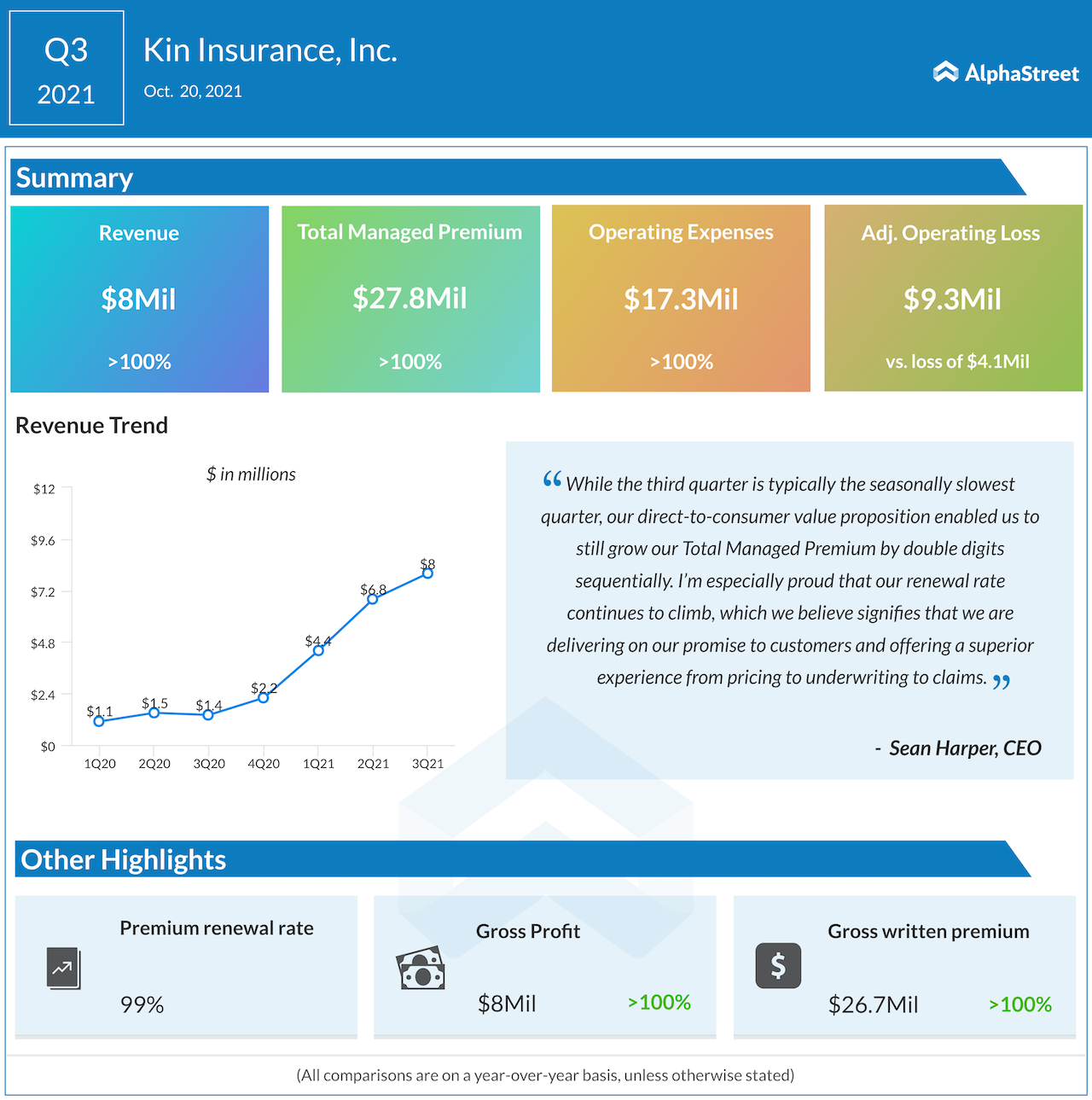Click the 99% renewal rate value
The height and width of the screenshot is (1100, 1092).
[142, 1004]
